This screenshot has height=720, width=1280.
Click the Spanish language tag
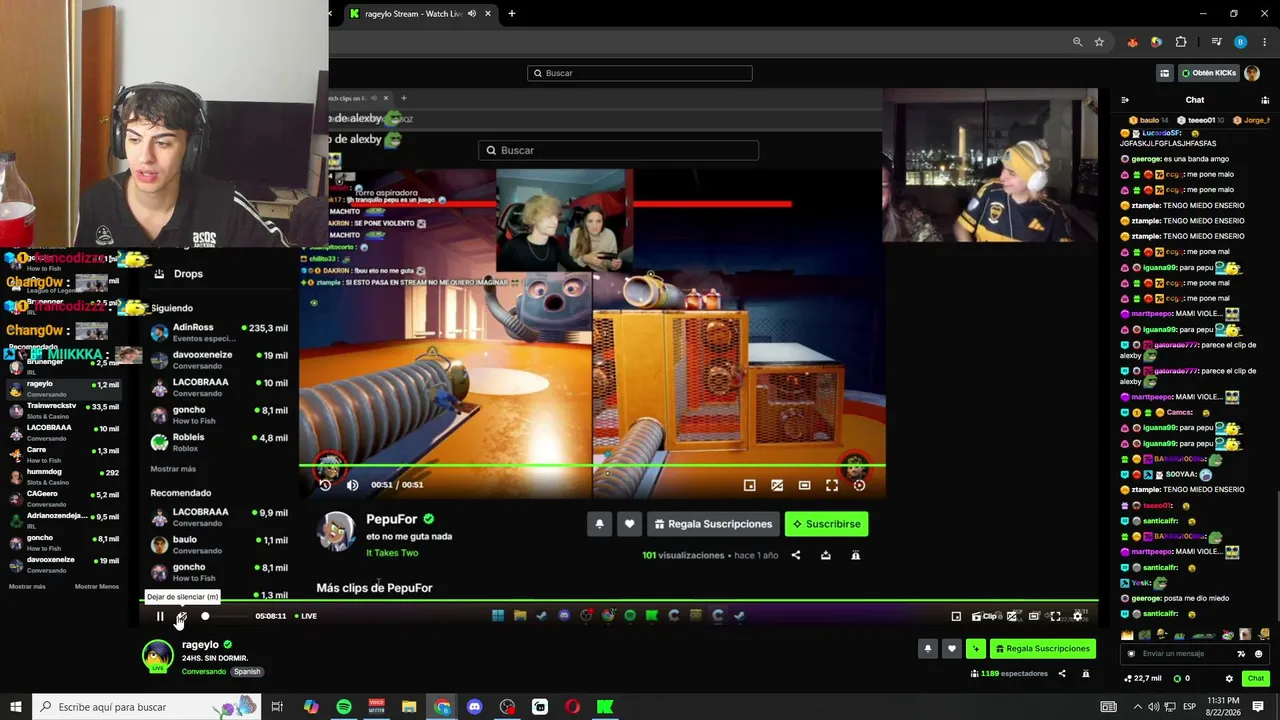coord(247,672)
